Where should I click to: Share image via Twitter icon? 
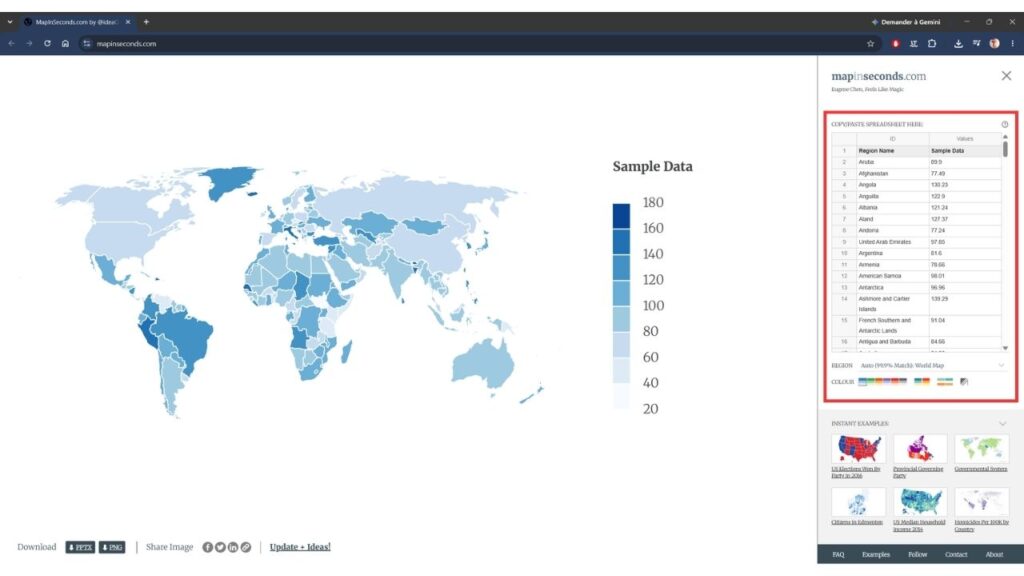click(x=220, y=547)
